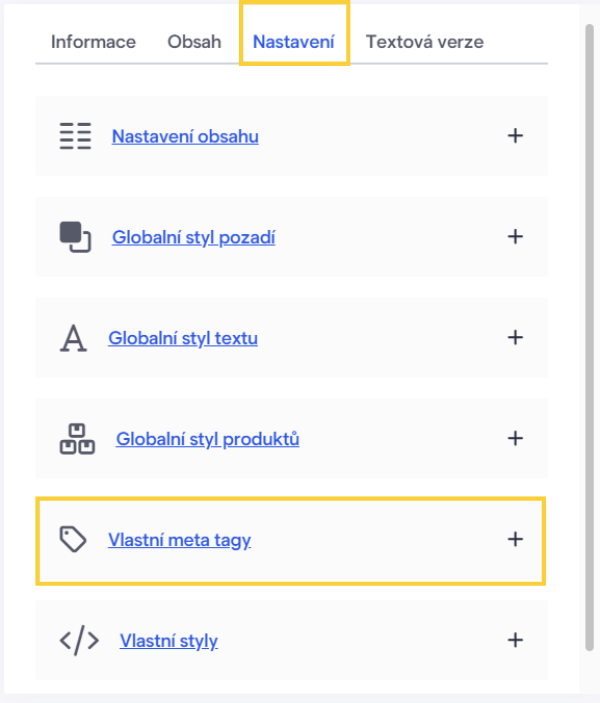Expand Vlastní meta tagy with plus icon

click(515, 540)
